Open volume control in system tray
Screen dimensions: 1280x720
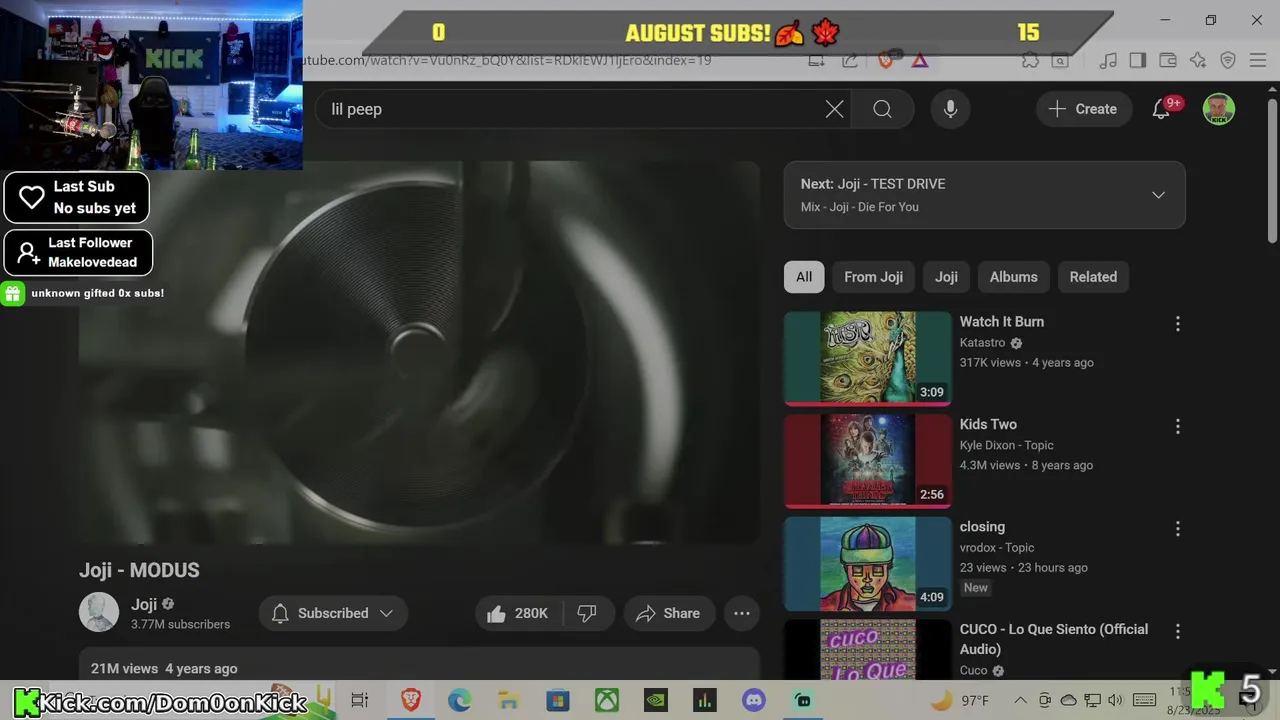[1116, 700]
